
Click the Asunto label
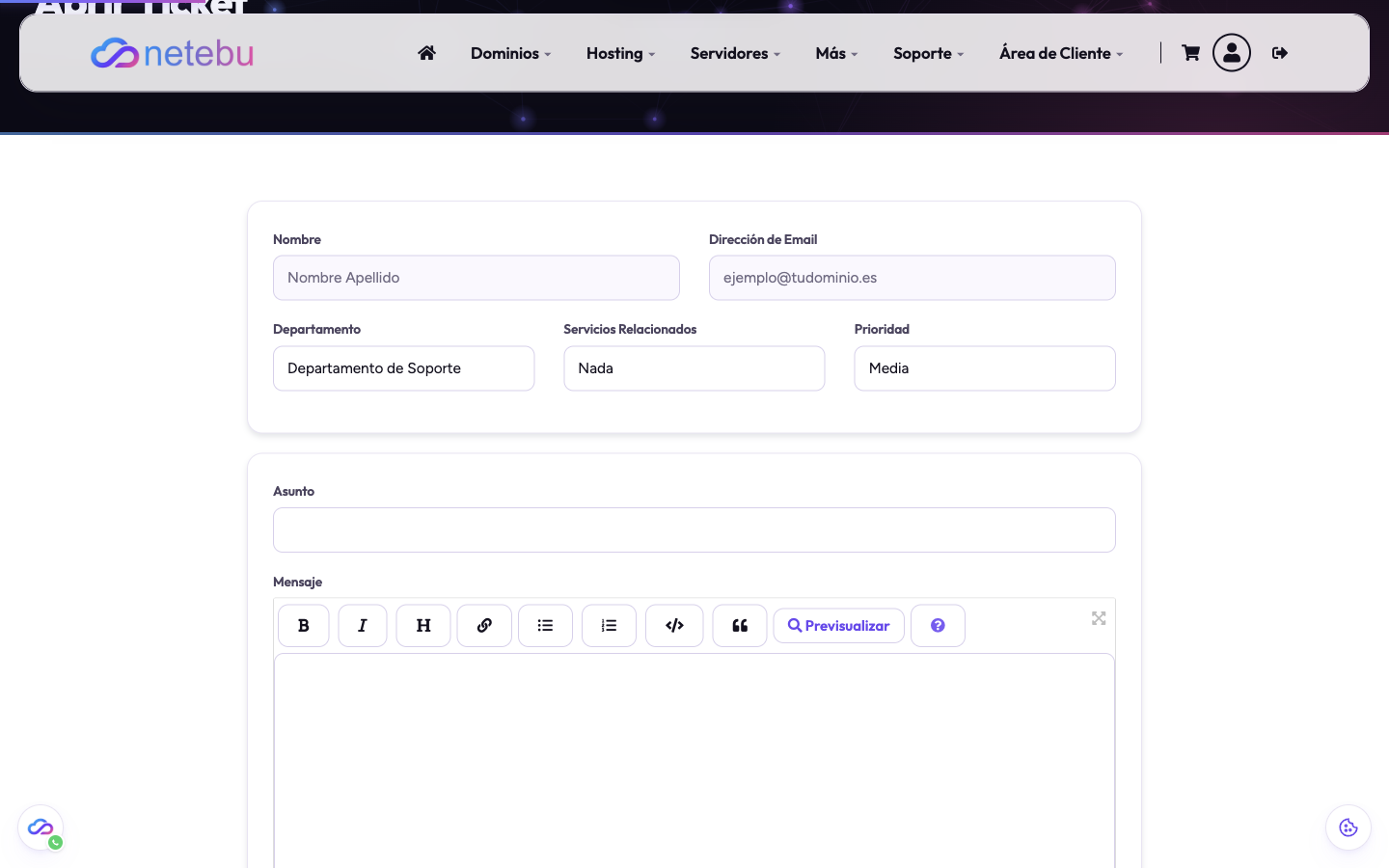pos(293,491)
